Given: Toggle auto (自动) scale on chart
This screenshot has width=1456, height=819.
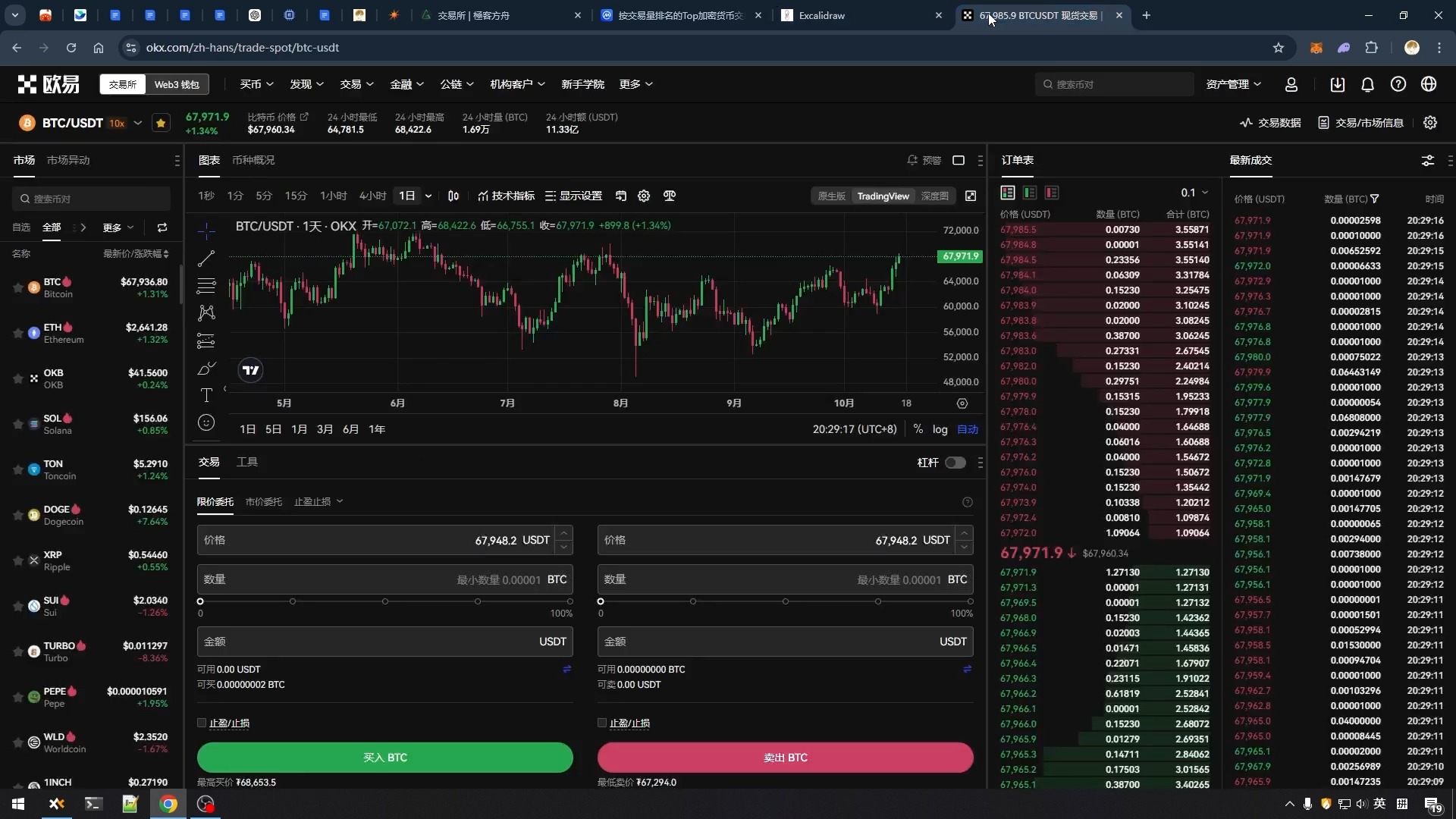Looking at the screenshot, I should tap(968, 429).
